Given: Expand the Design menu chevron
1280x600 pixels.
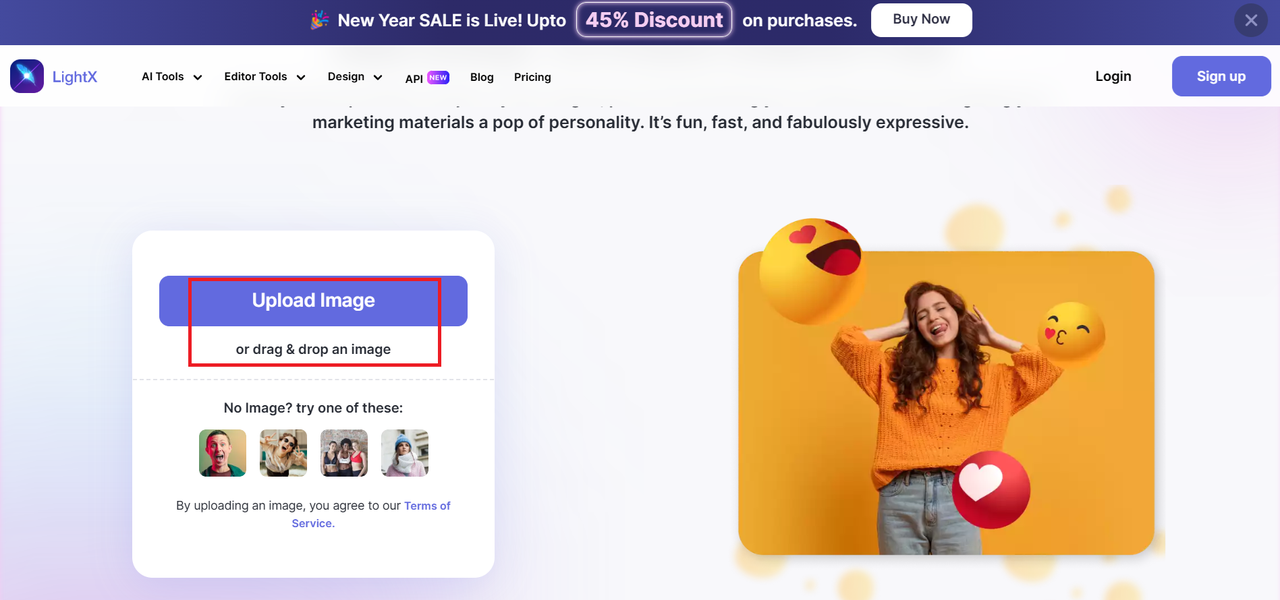Looking at the screenshot, I should pos(377,77).
